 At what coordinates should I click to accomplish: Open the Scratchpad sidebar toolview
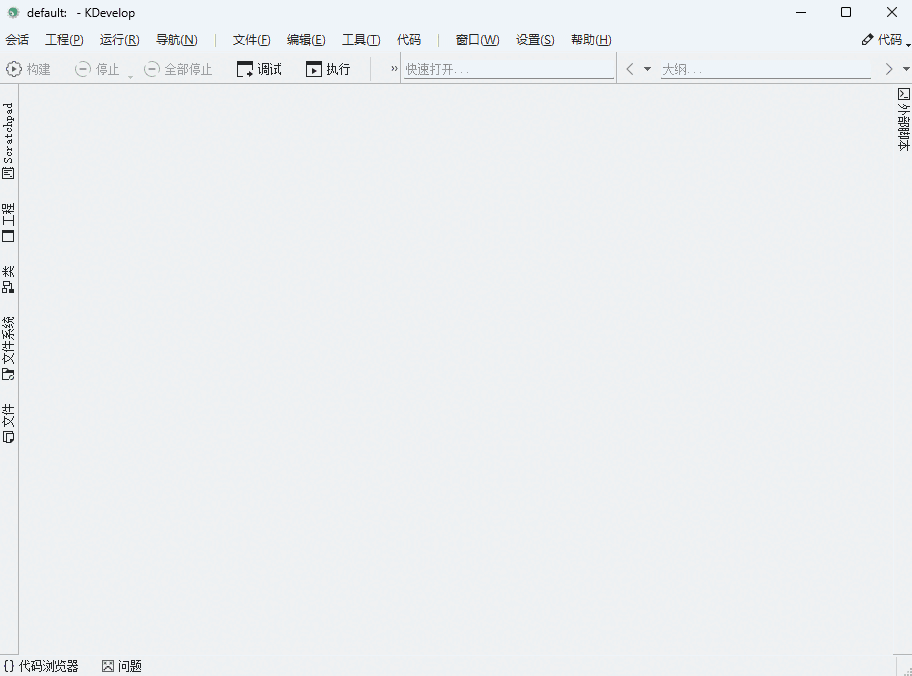click(x=9, y=140)
